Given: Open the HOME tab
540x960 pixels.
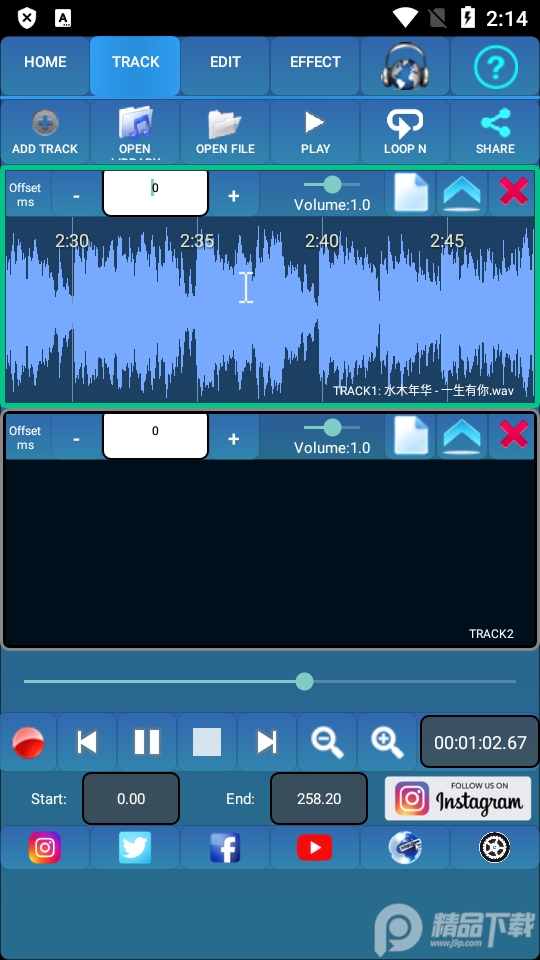Looking at the screenshot, I should pyautogui.click(x=45, y=66).
